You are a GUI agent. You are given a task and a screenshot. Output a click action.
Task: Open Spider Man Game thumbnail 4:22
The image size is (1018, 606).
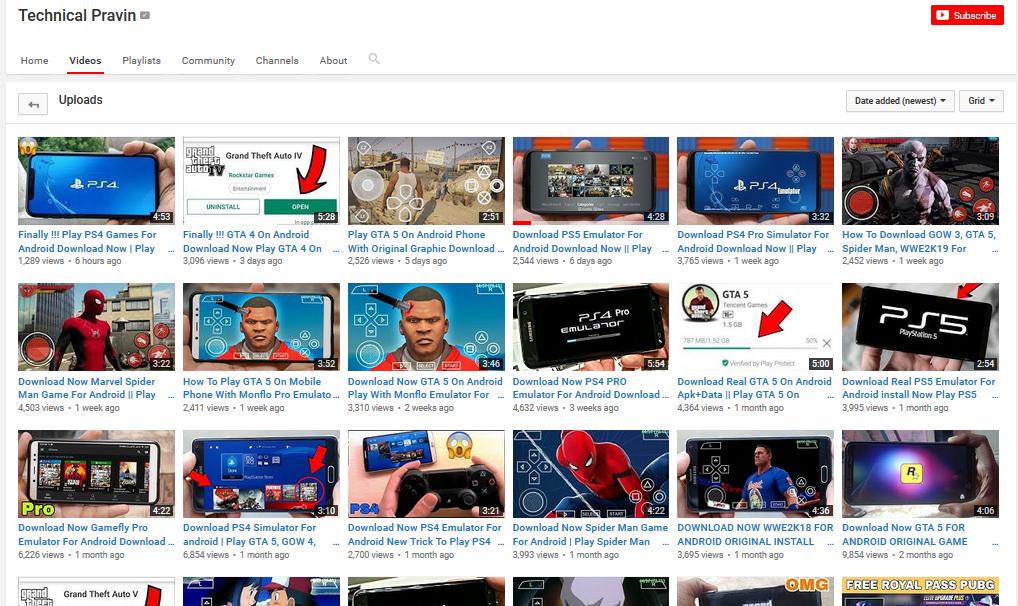[x=591, y=473]
